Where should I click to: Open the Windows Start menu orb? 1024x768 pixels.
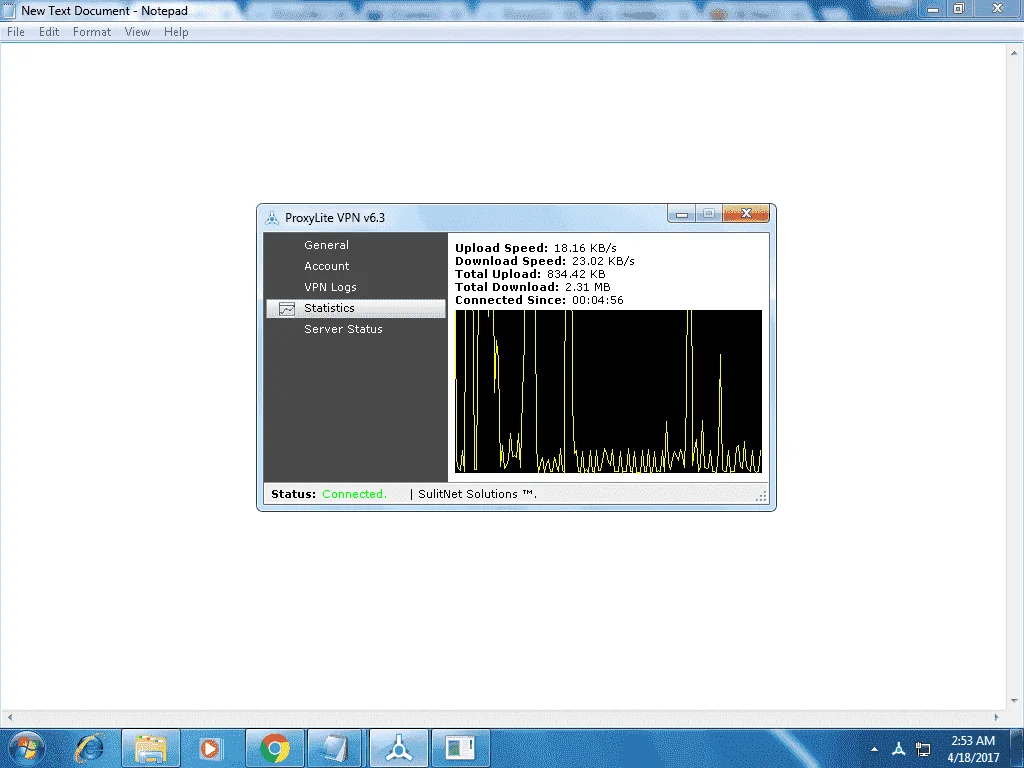pos(27,748)
